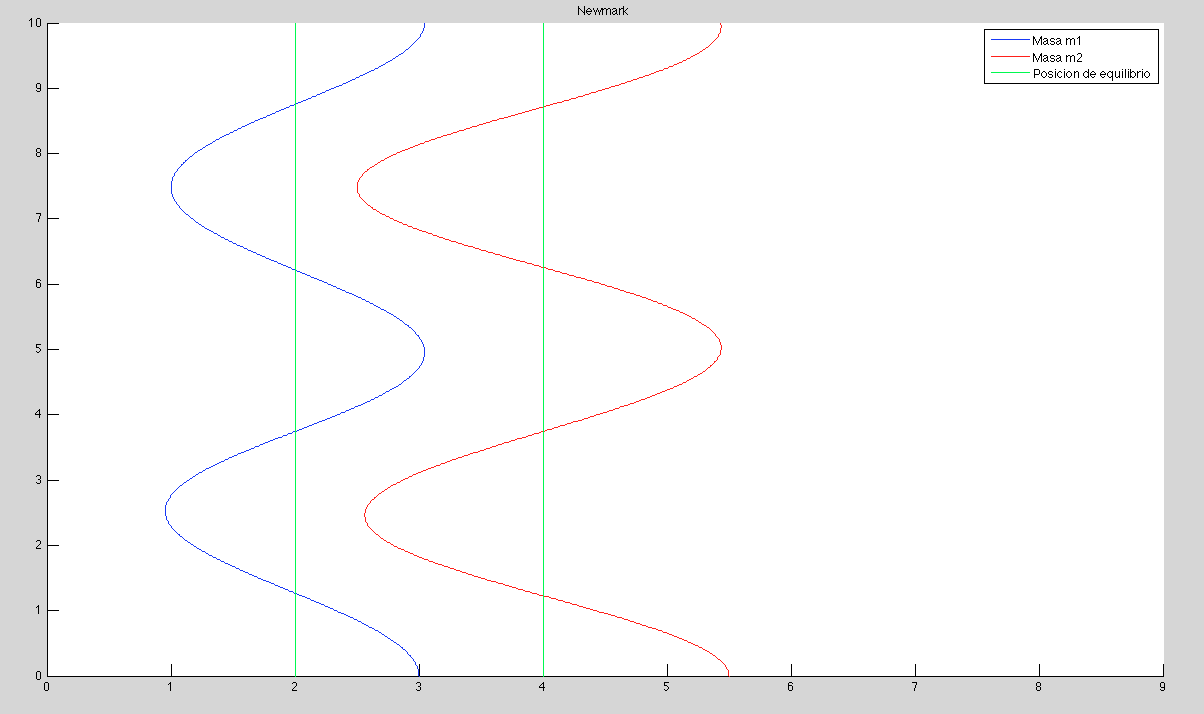Click the red line sample in legend
1204x714 pixels.
click(x=1008, y=58)
